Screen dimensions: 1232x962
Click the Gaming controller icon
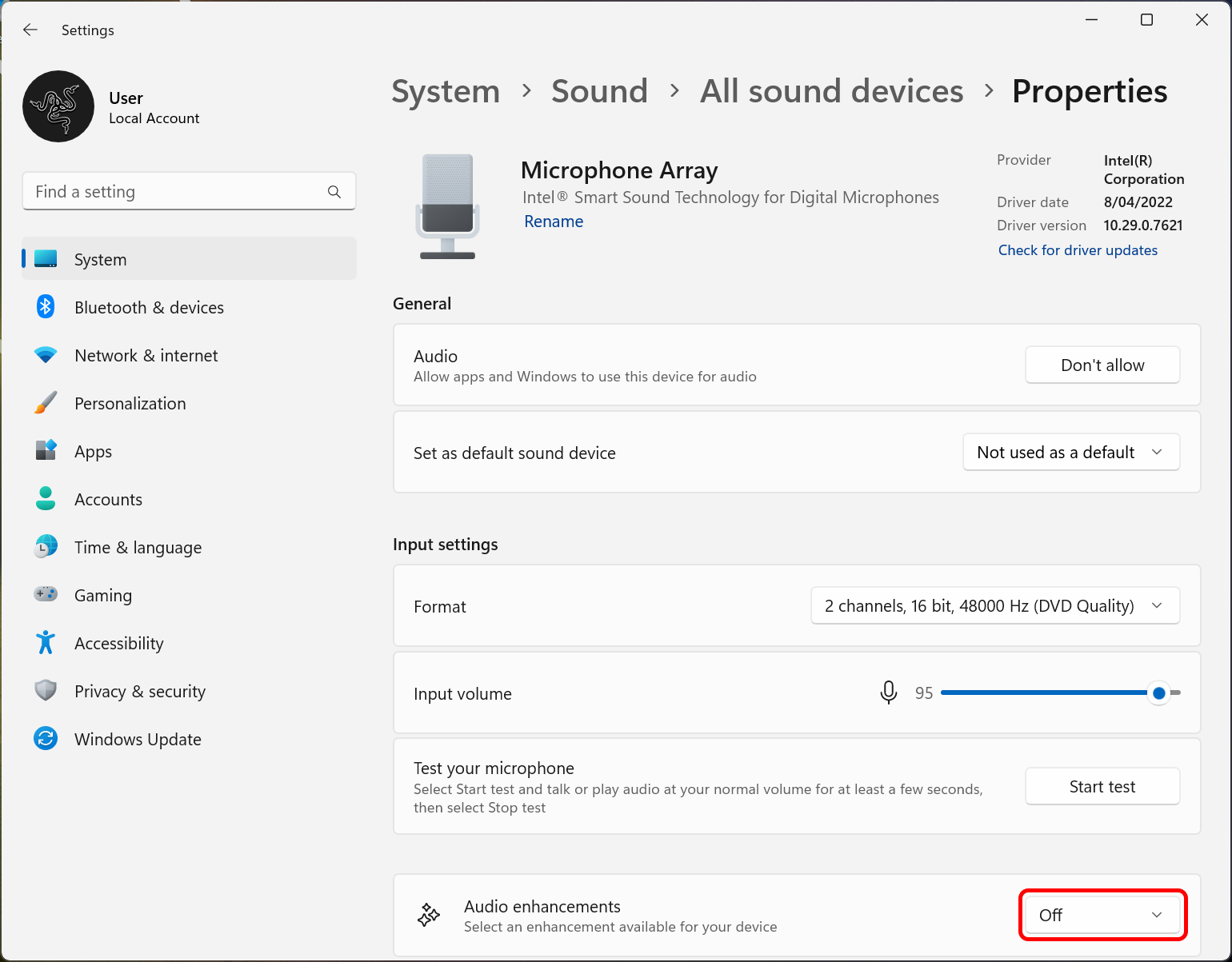(x=46, y=594)
